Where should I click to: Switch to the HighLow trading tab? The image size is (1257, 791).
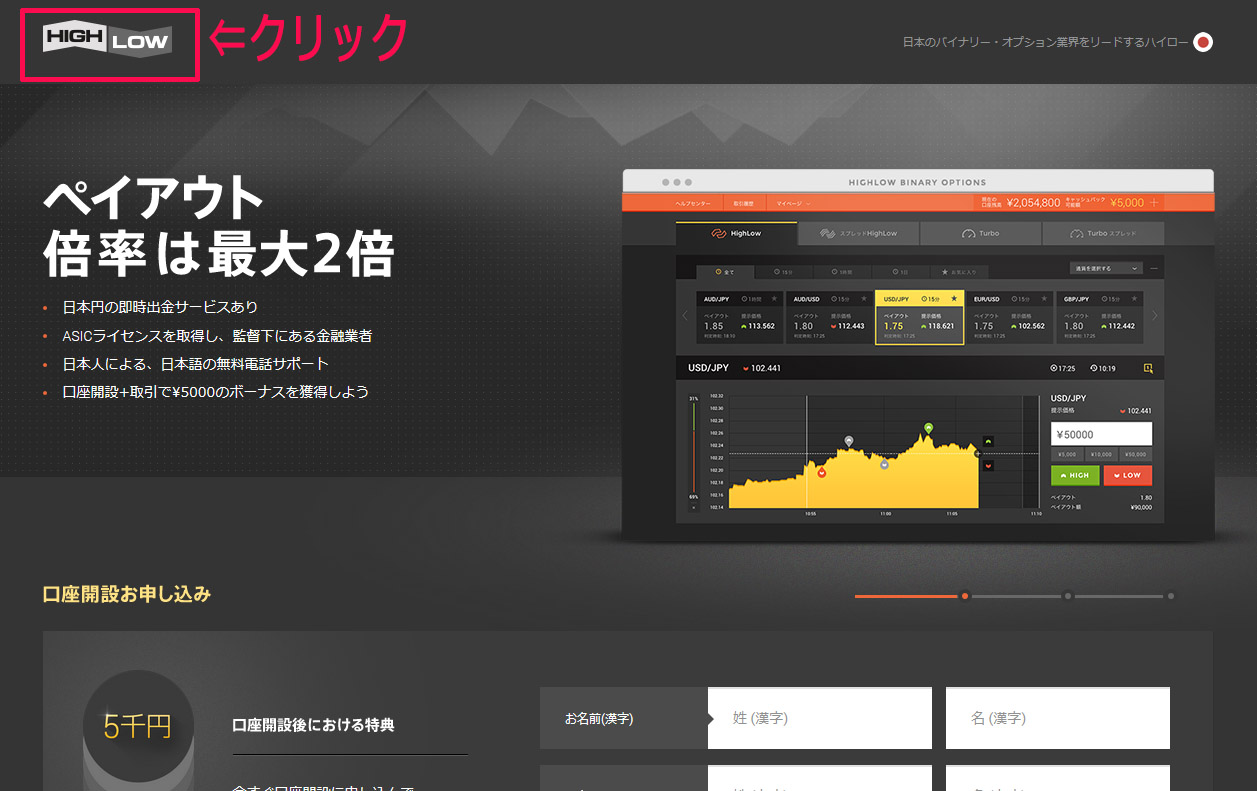click(737, 234)
